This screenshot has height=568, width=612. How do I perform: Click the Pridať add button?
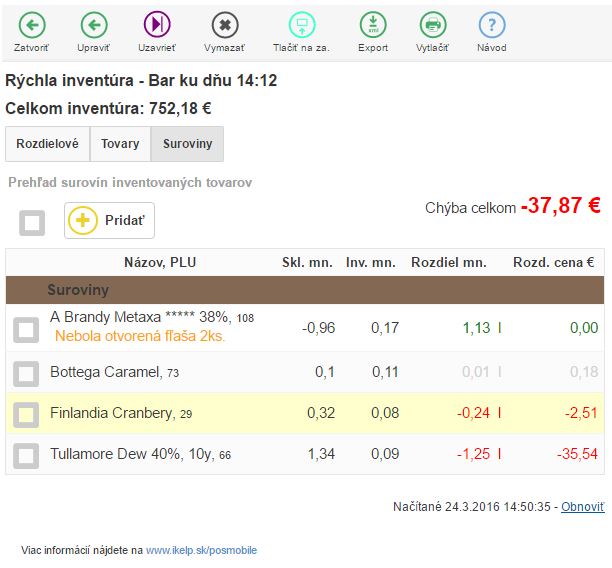(x=110, y=221)
